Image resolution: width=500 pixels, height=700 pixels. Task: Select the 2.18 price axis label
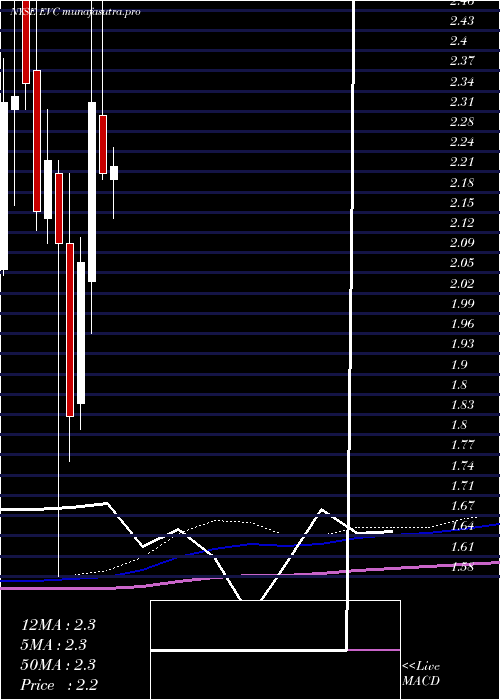(462, 182)
